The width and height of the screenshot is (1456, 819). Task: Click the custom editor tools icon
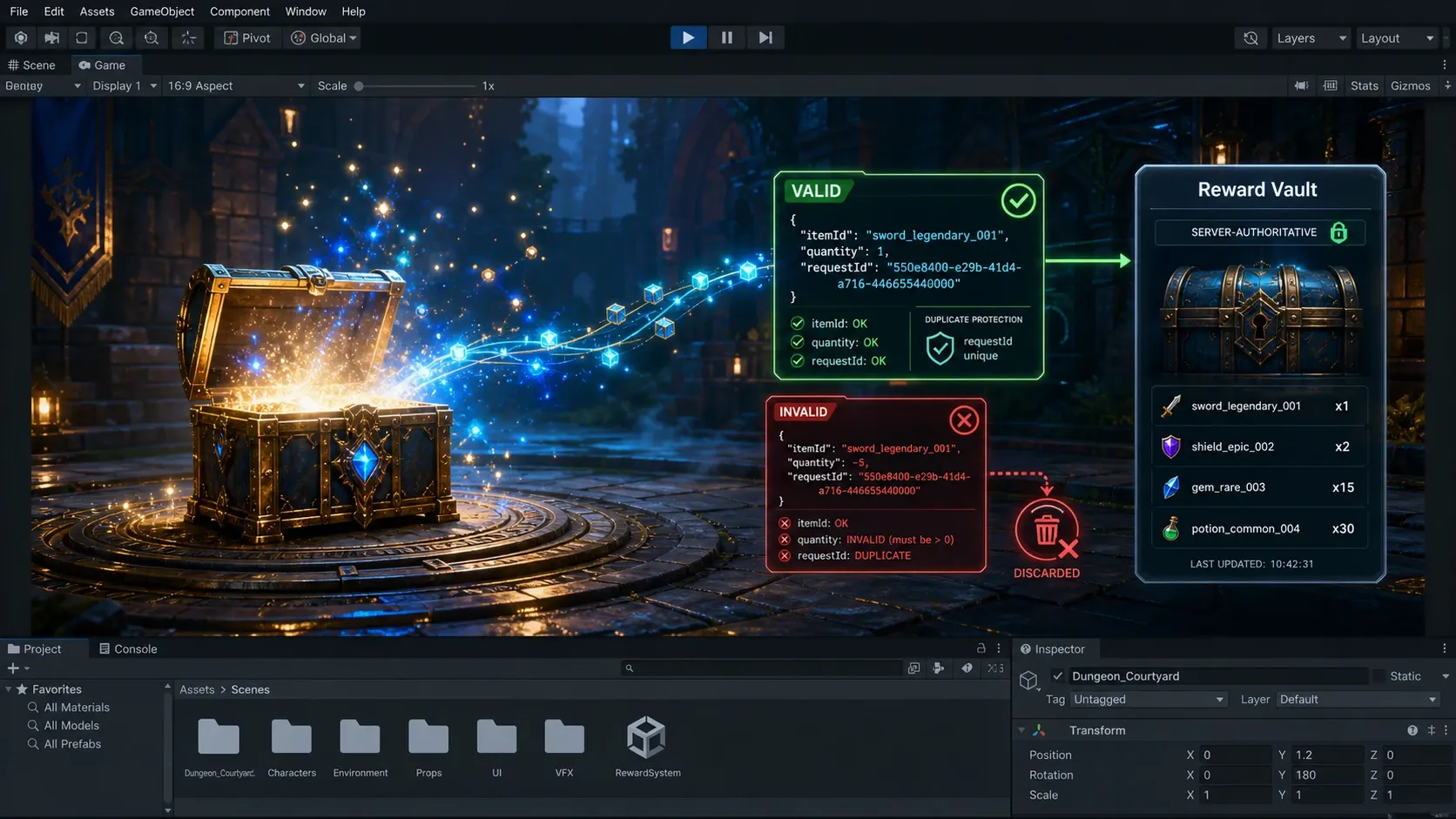(188, 38)
